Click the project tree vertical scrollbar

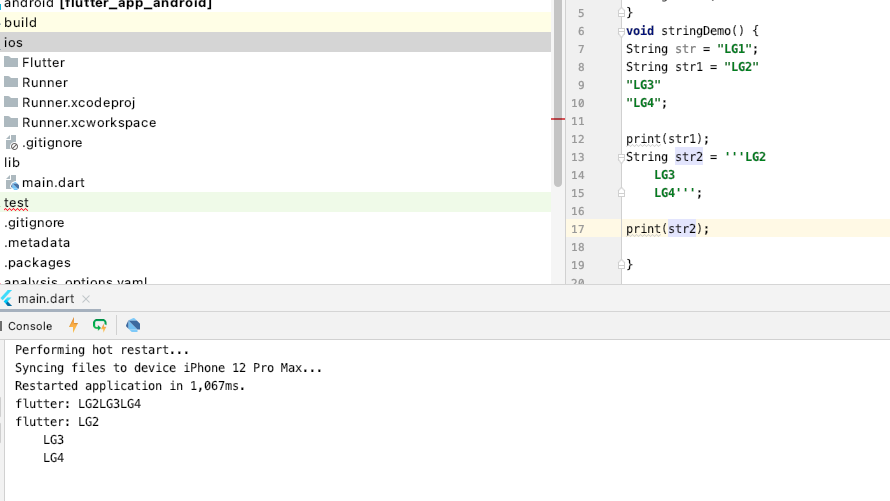(558, 94)
